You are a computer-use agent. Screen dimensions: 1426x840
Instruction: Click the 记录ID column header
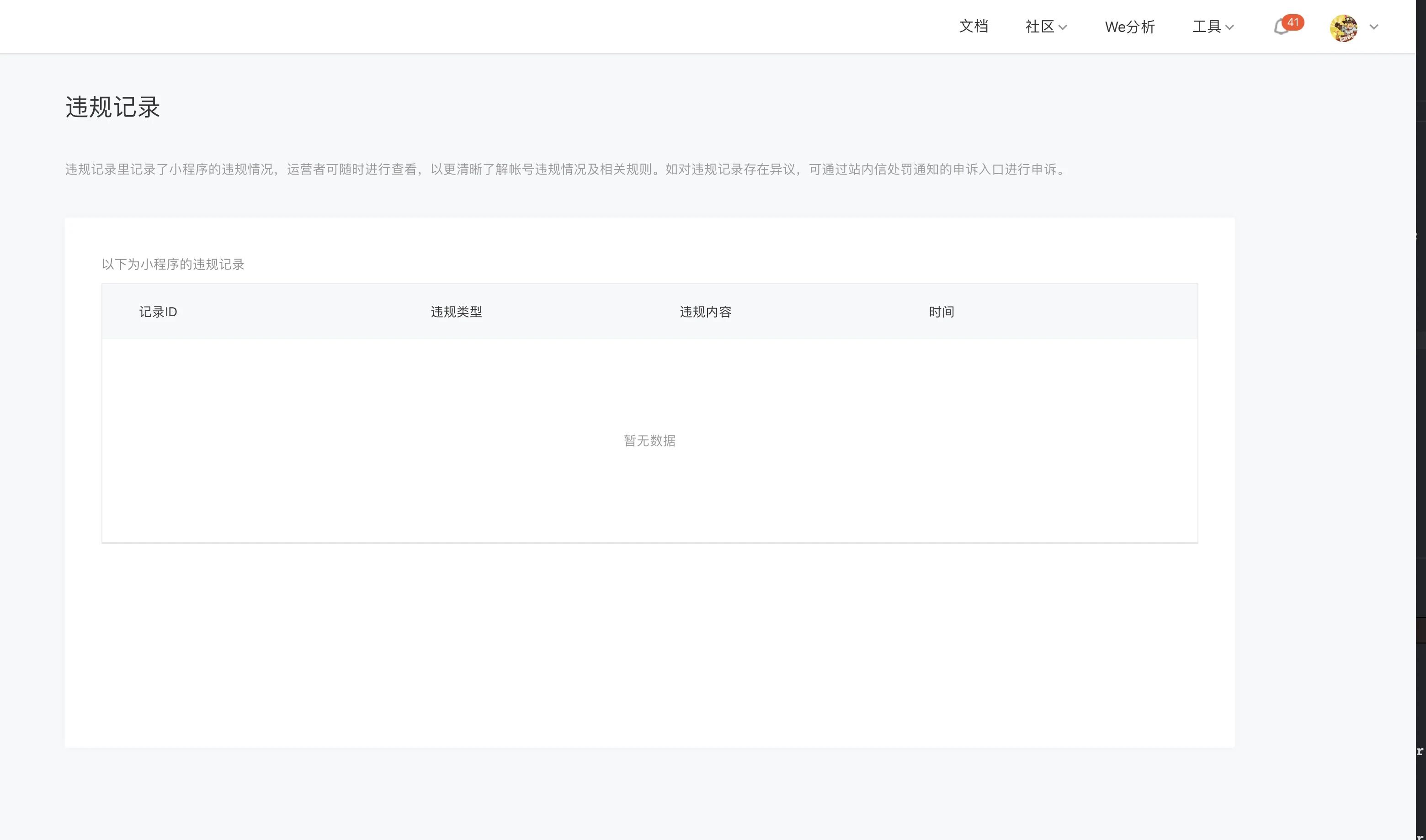(158, 312)
